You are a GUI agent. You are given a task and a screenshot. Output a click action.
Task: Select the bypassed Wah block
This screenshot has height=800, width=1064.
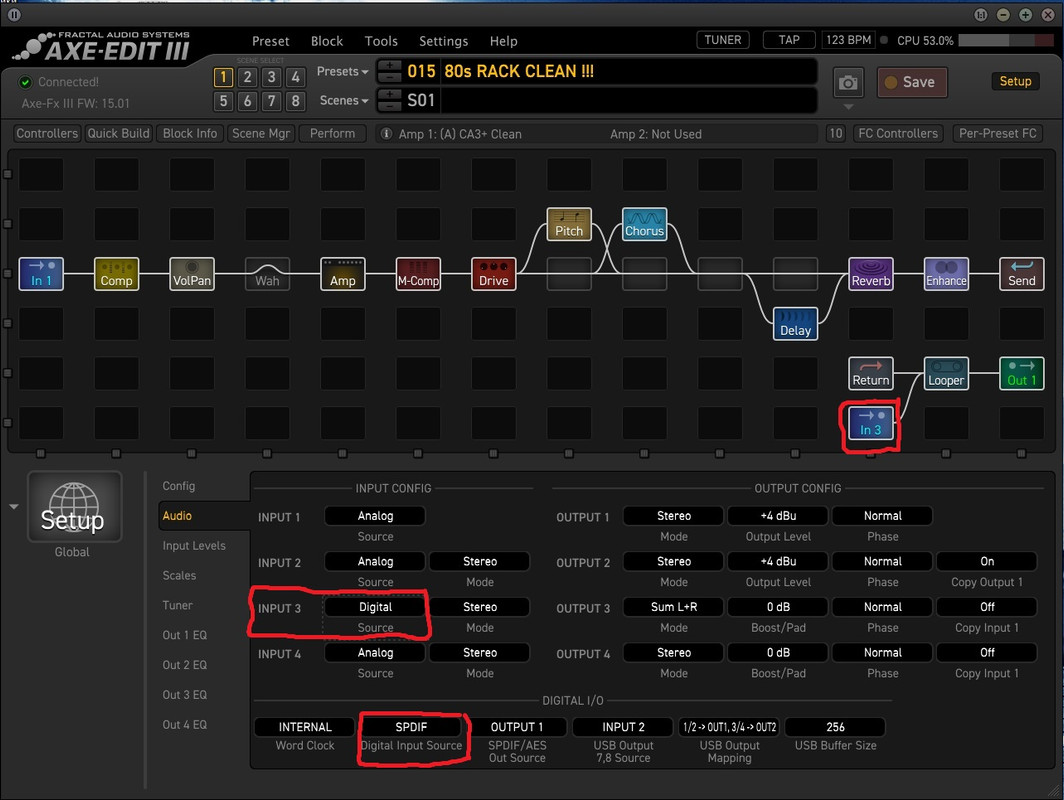(267, 273)
